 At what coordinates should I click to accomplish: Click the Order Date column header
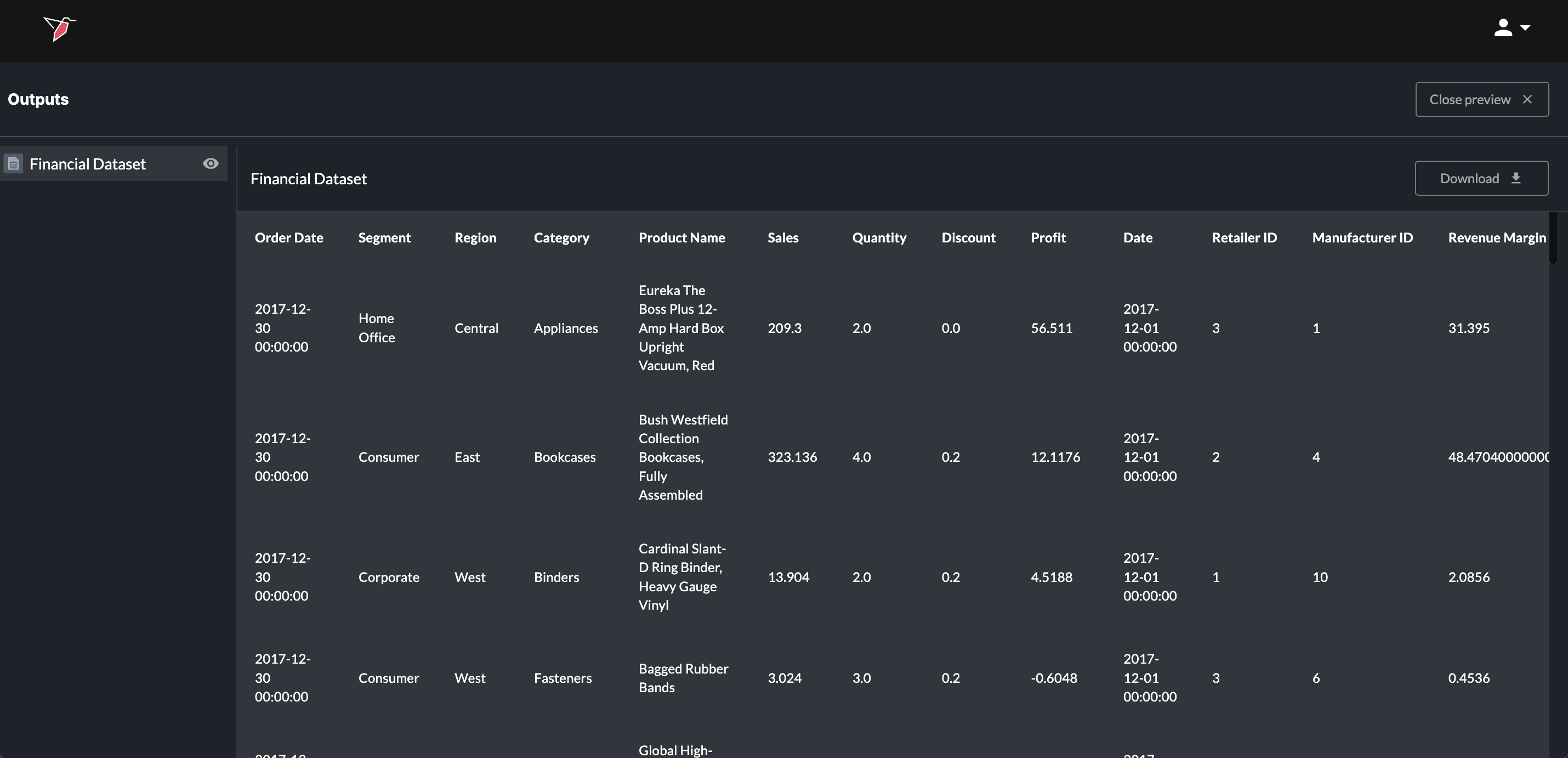[288, 237]
